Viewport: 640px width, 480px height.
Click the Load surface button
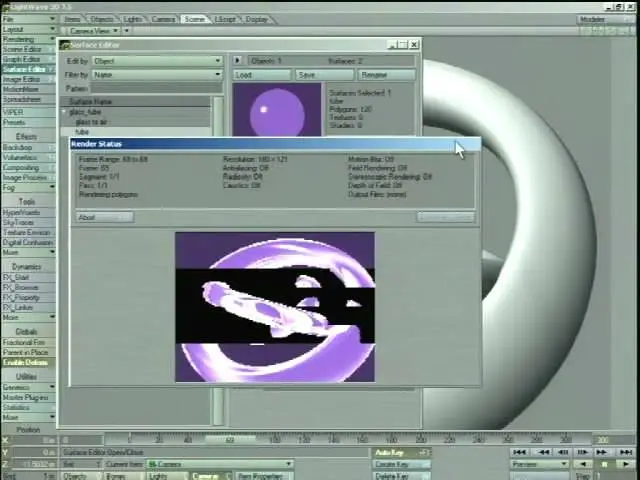[x=262, y=75]
